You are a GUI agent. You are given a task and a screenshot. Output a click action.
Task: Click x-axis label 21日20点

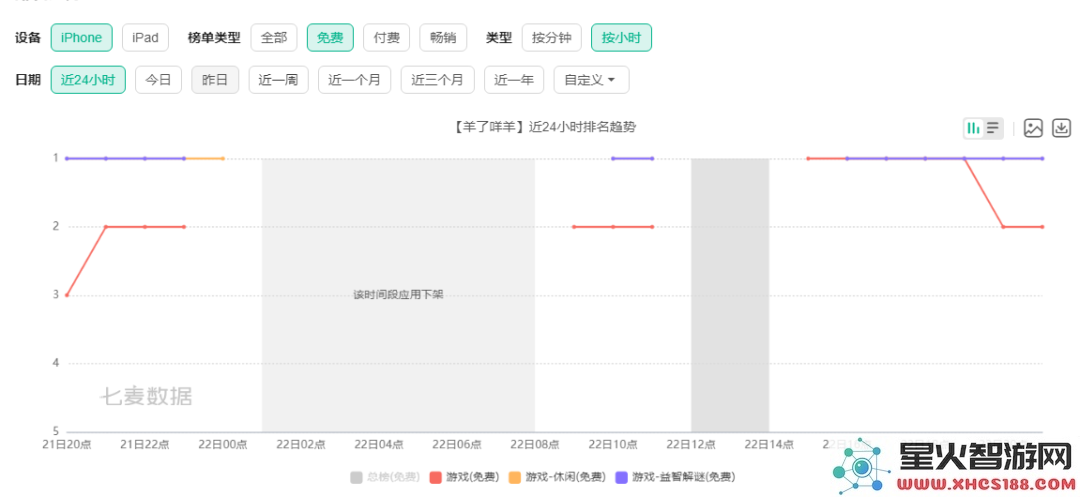(67, 445)
